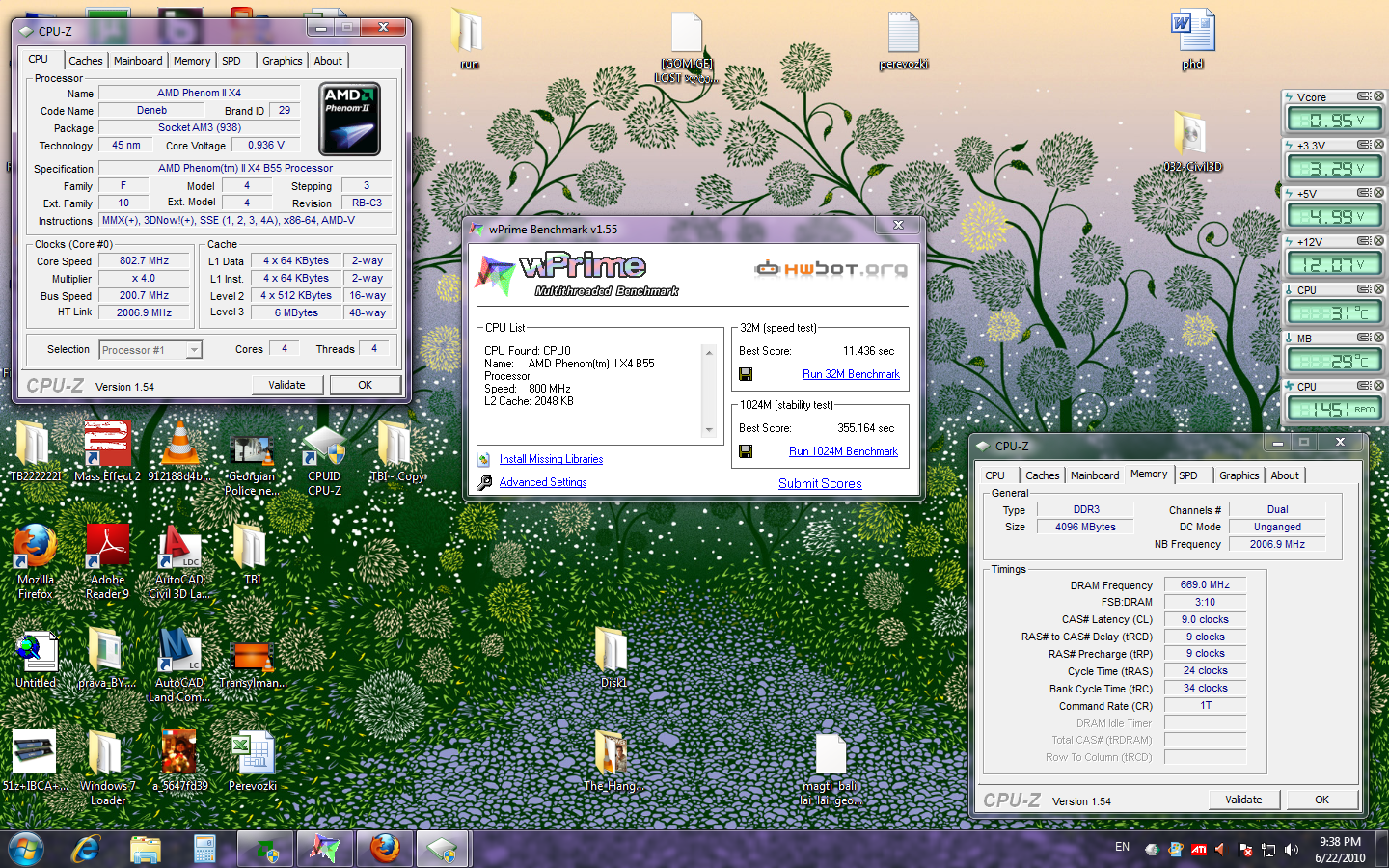
Task: Open the ATI tray icon
Action: pos(1199,849)
